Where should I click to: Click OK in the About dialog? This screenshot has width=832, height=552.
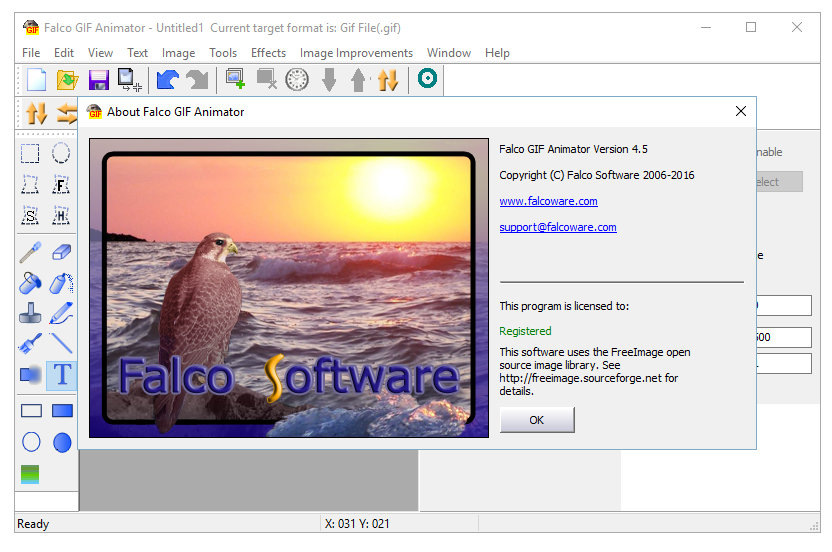click(x=537, y=420)
